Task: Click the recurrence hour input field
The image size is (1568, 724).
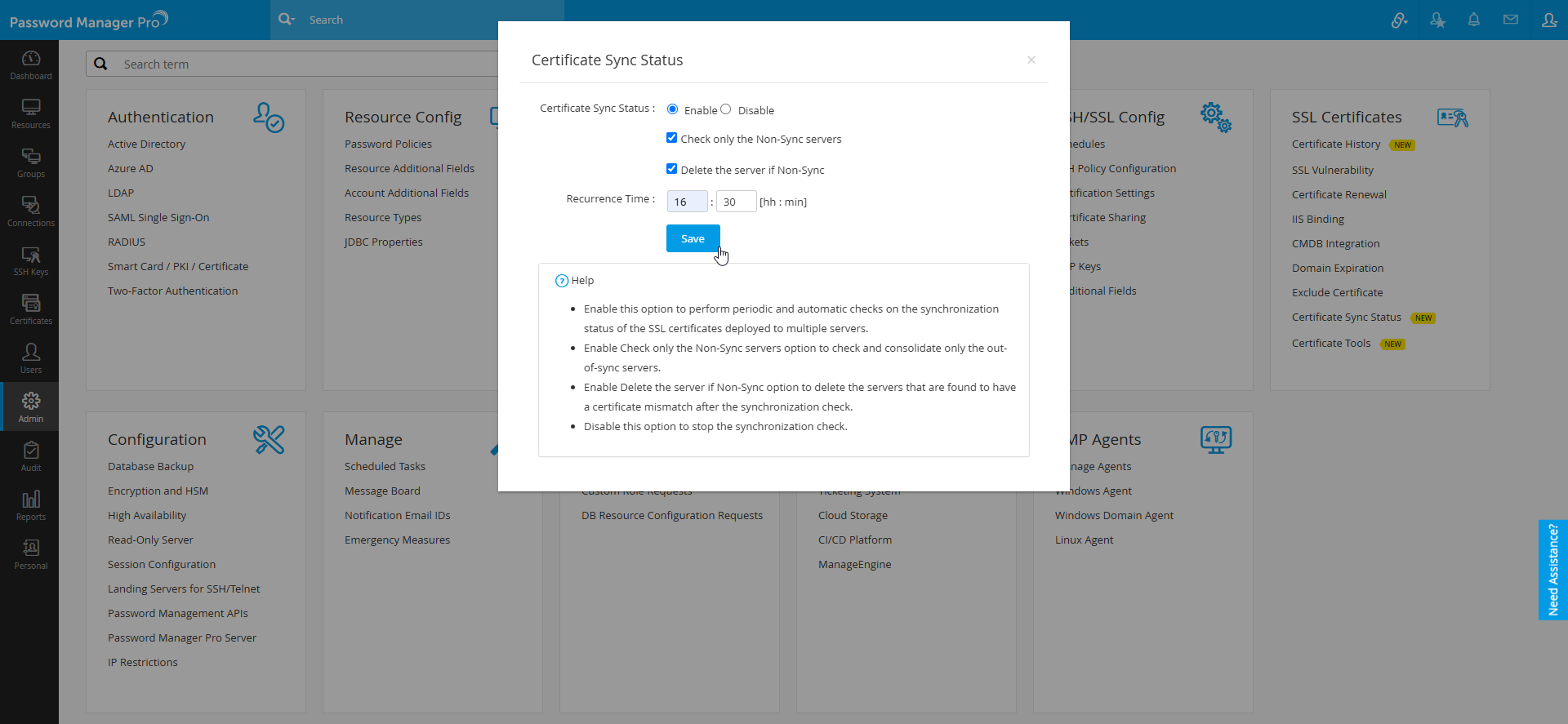Action: click(687, 202)
